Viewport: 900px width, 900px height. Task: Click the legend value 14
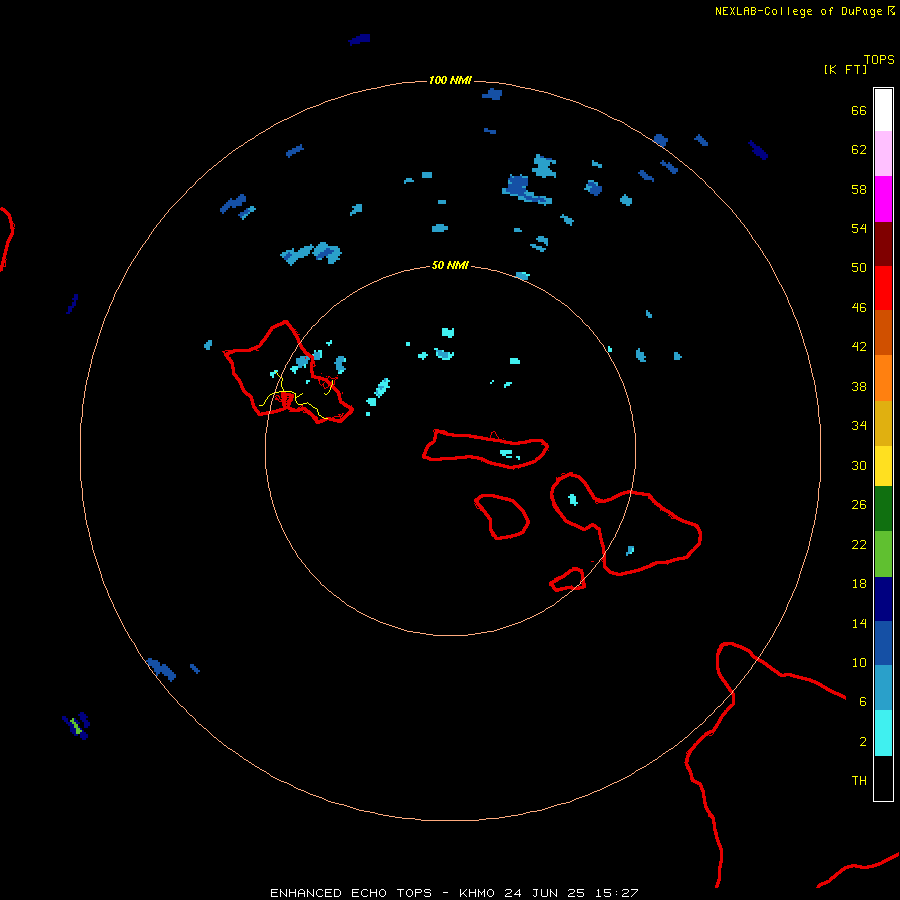859,623
